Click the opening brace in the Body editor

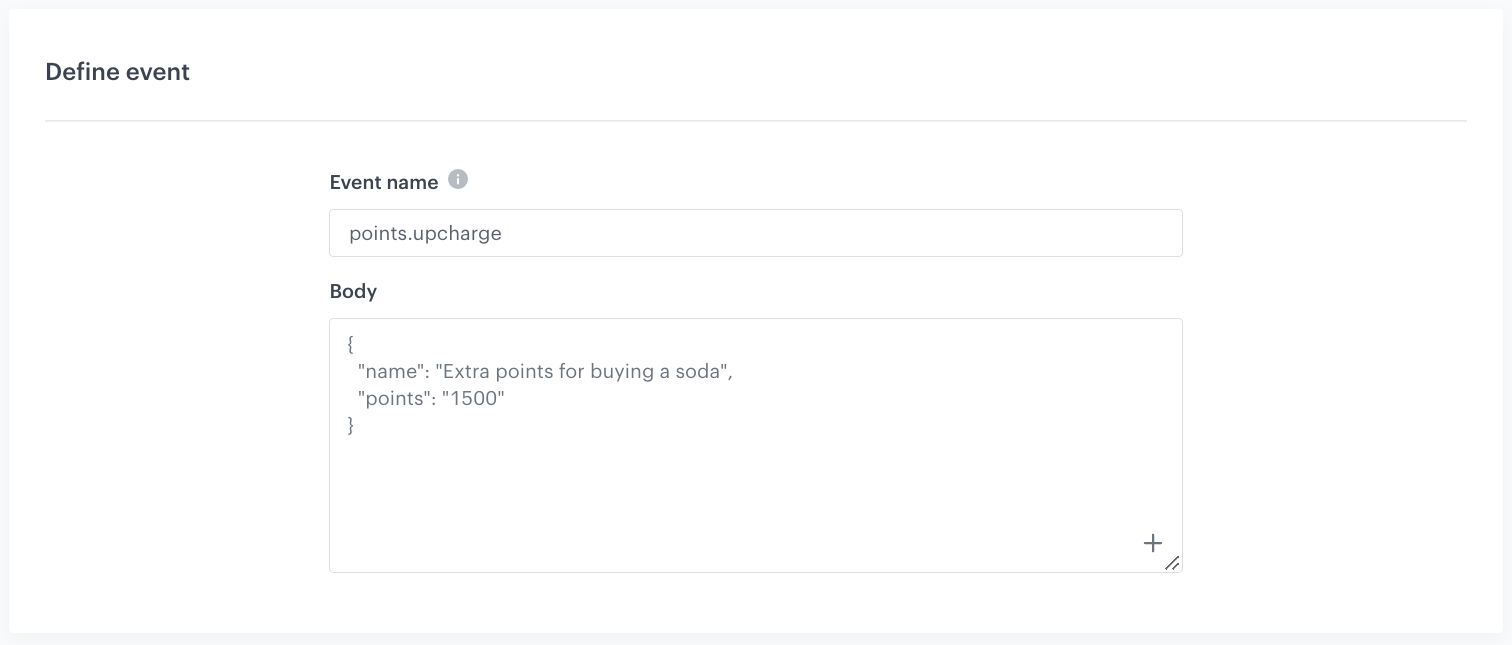coord(350,344)
